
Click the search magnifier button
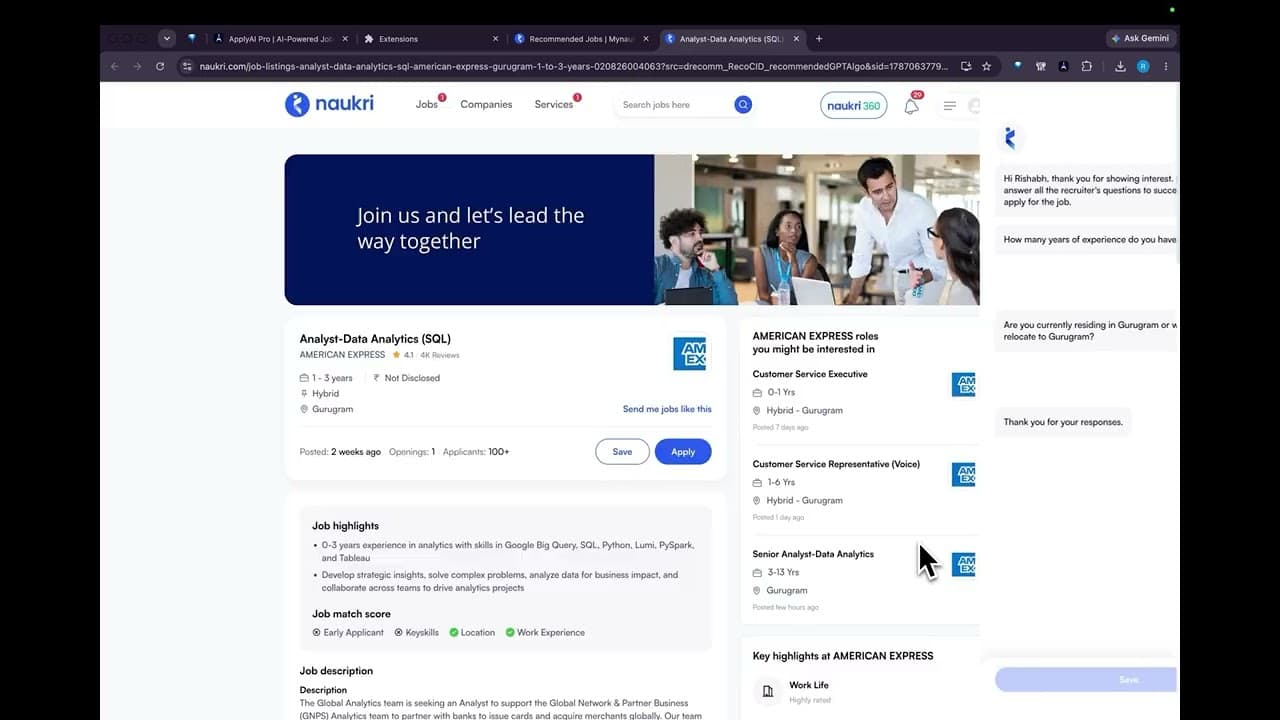point(743,104)
